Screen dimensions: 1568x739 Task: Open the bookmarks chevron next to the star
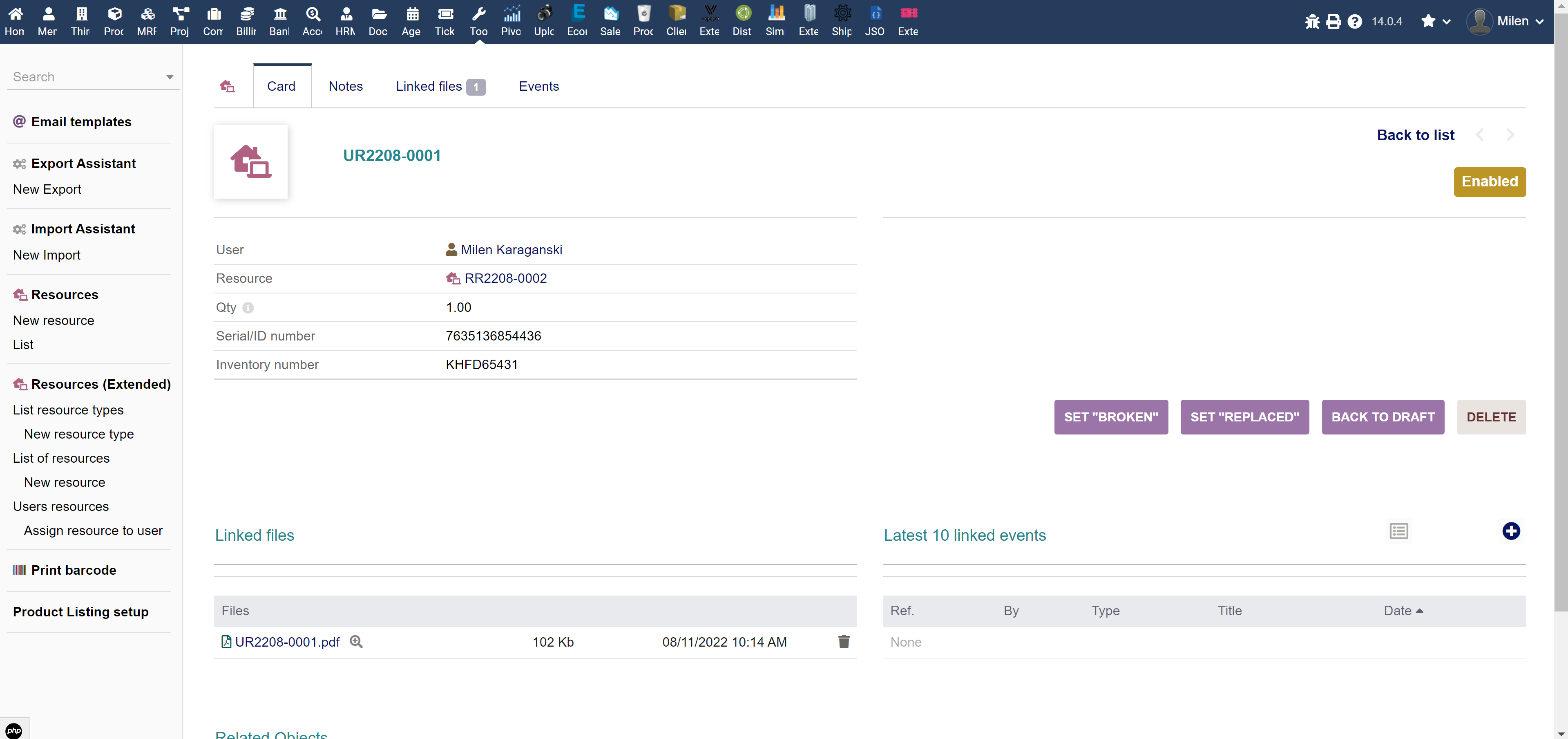(1446, 21)
